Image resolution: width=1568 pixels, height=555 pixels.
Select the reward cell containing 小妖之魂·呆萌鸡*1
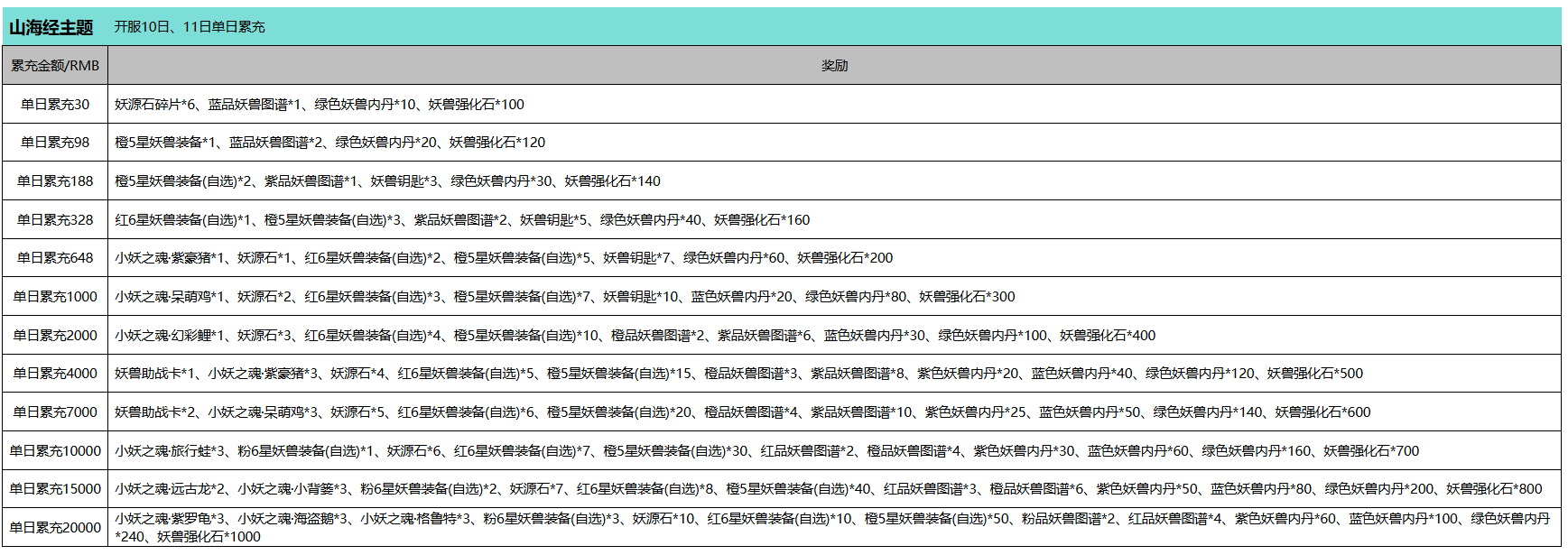[564, 297]
